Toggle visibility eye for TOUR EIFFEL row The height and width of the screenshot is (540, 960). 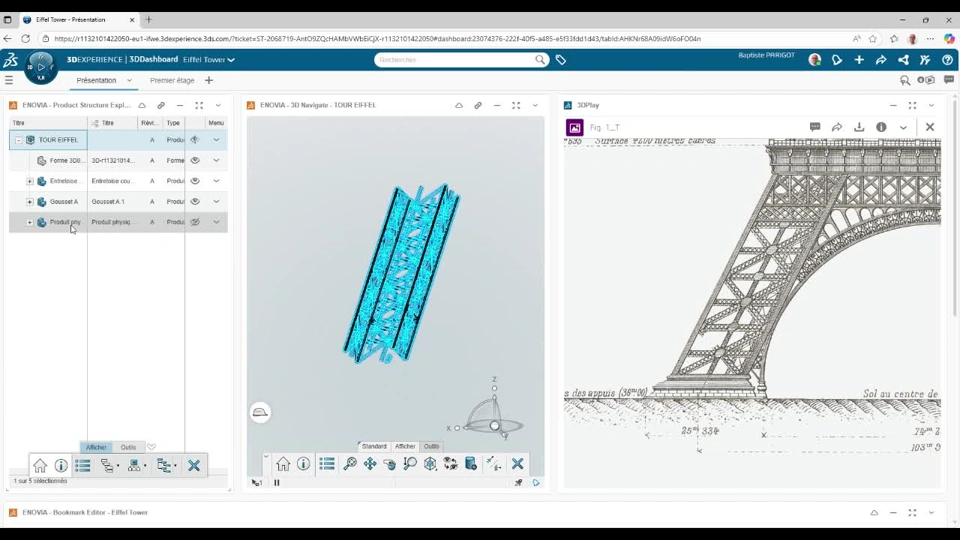195,140
